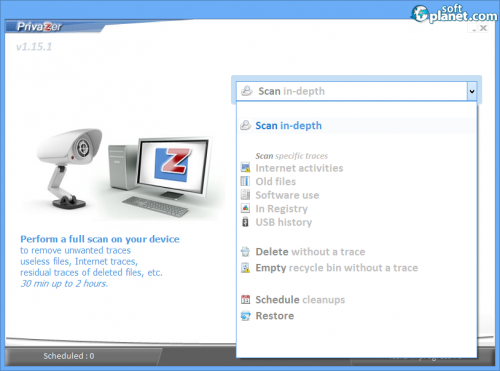Screen dimensions: 500x371
Task: Click the Schedule calendar icon
Action: 245,299
